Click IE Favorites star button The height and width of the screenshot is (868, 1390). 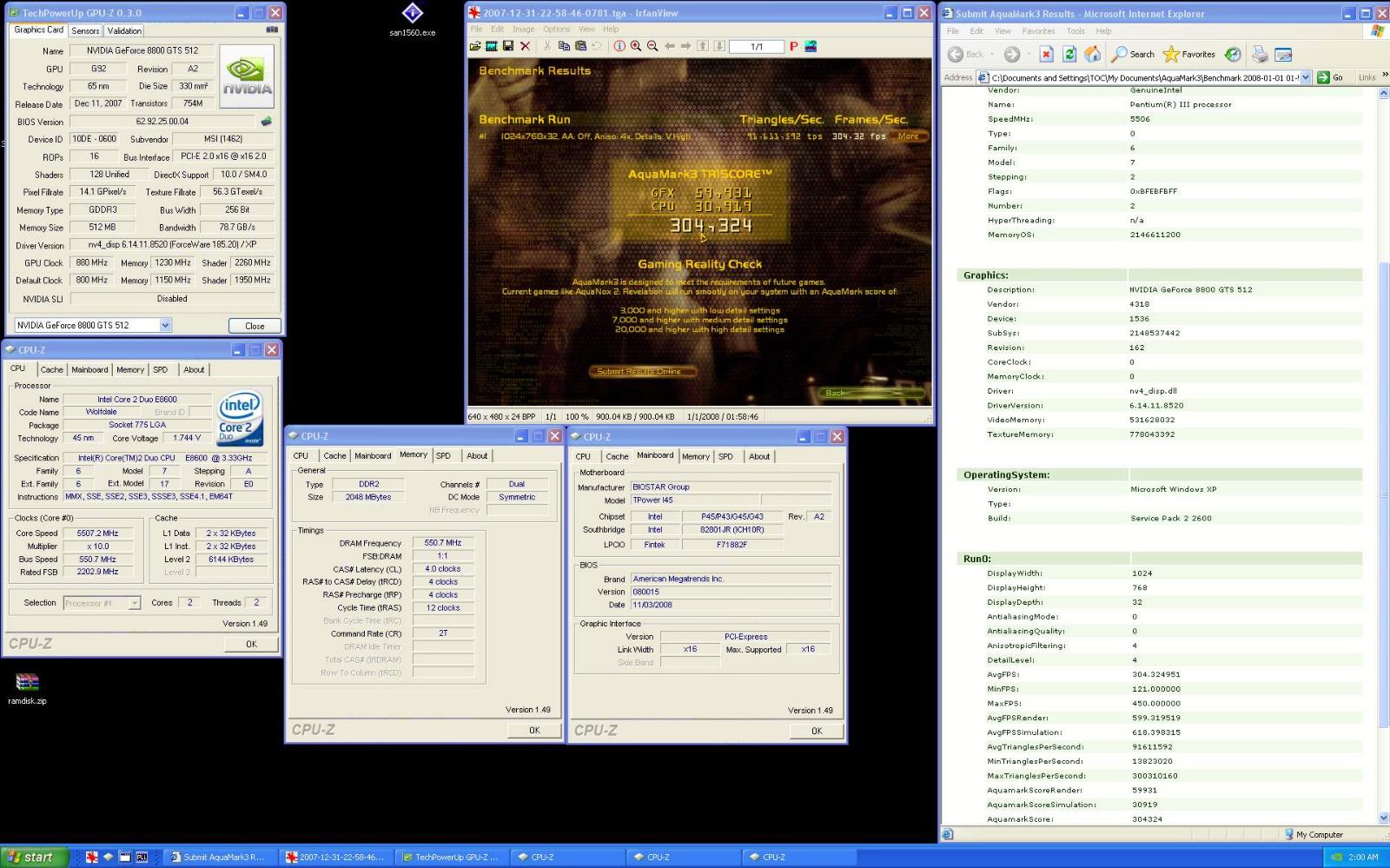[1189, 54]
